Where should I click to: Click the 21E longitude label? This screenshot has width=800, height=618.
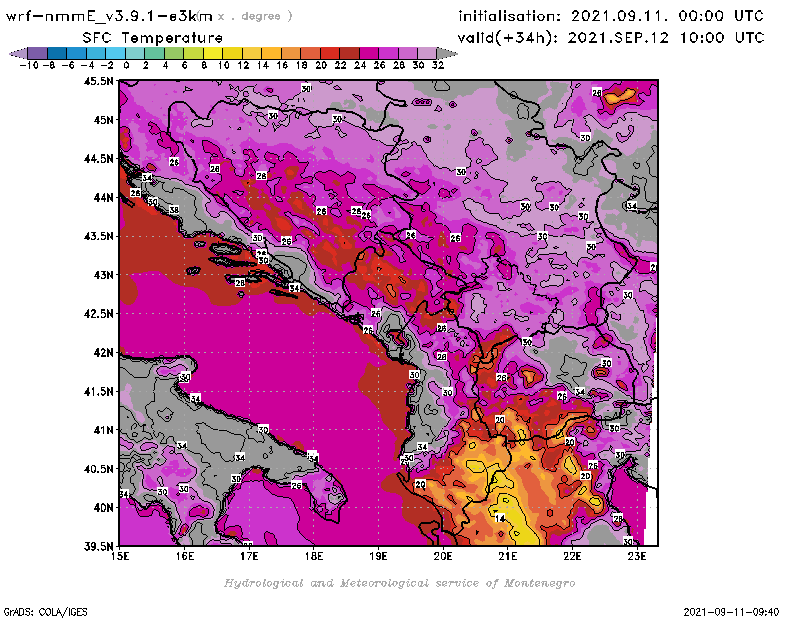[x=508, y=556]
